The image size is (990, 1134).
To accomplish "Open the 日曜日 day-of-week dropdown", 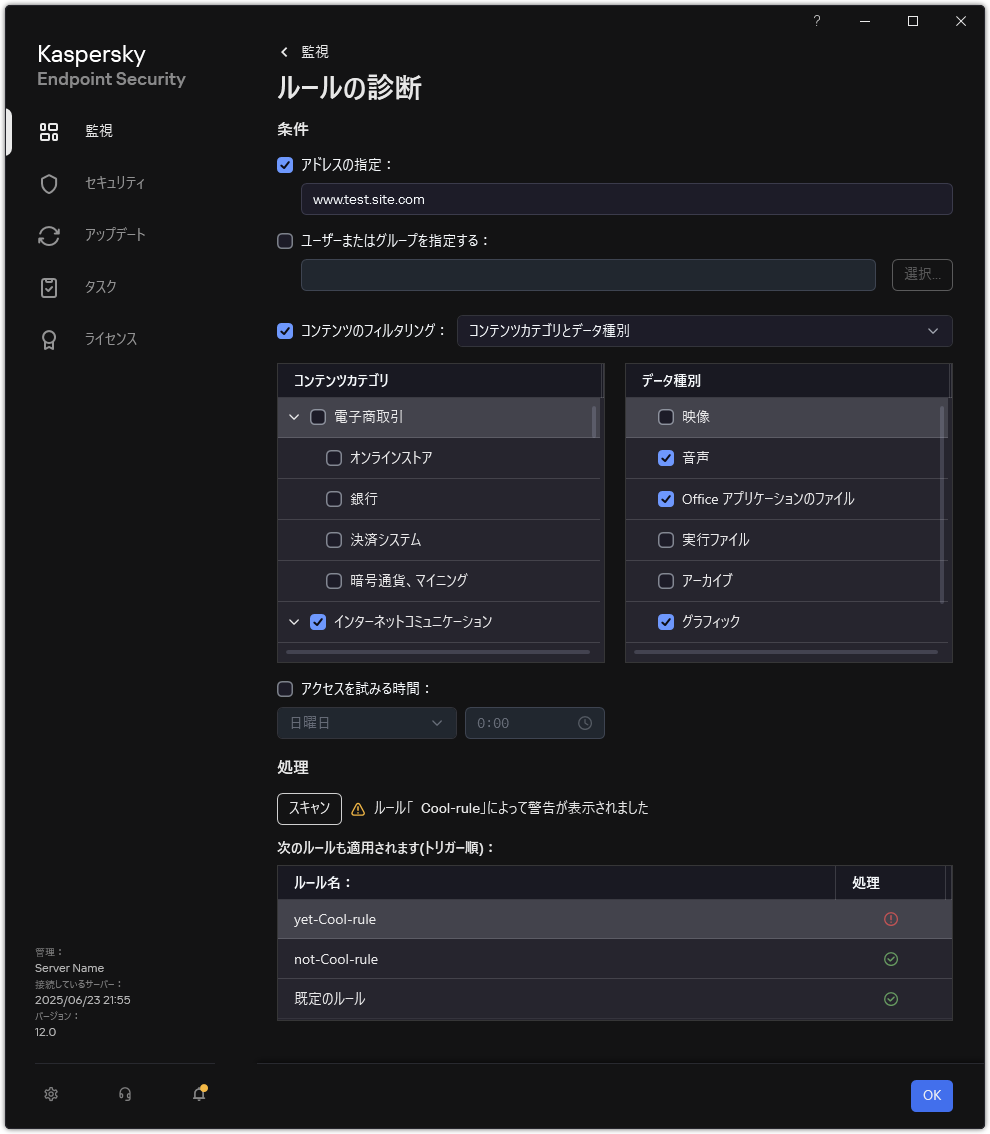I will (x=366, y=722).
